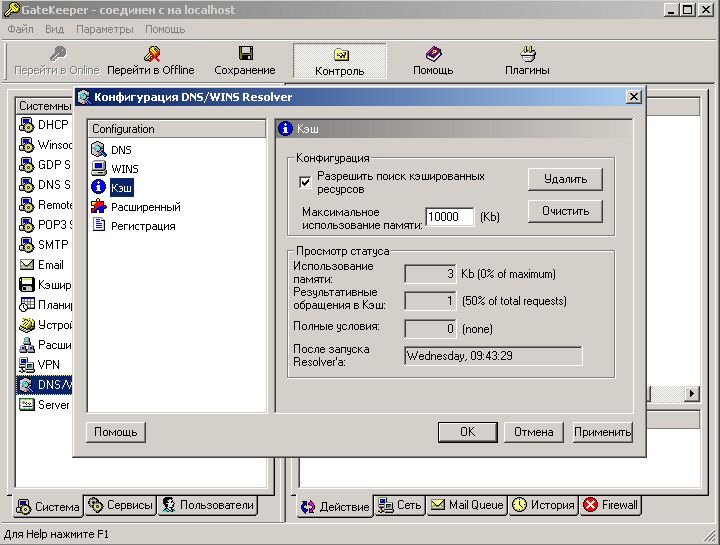The width and height of the screenshot is (720, 545).
Task: Click the greyed Перейти в Online key icon
Action: (58, 54)
